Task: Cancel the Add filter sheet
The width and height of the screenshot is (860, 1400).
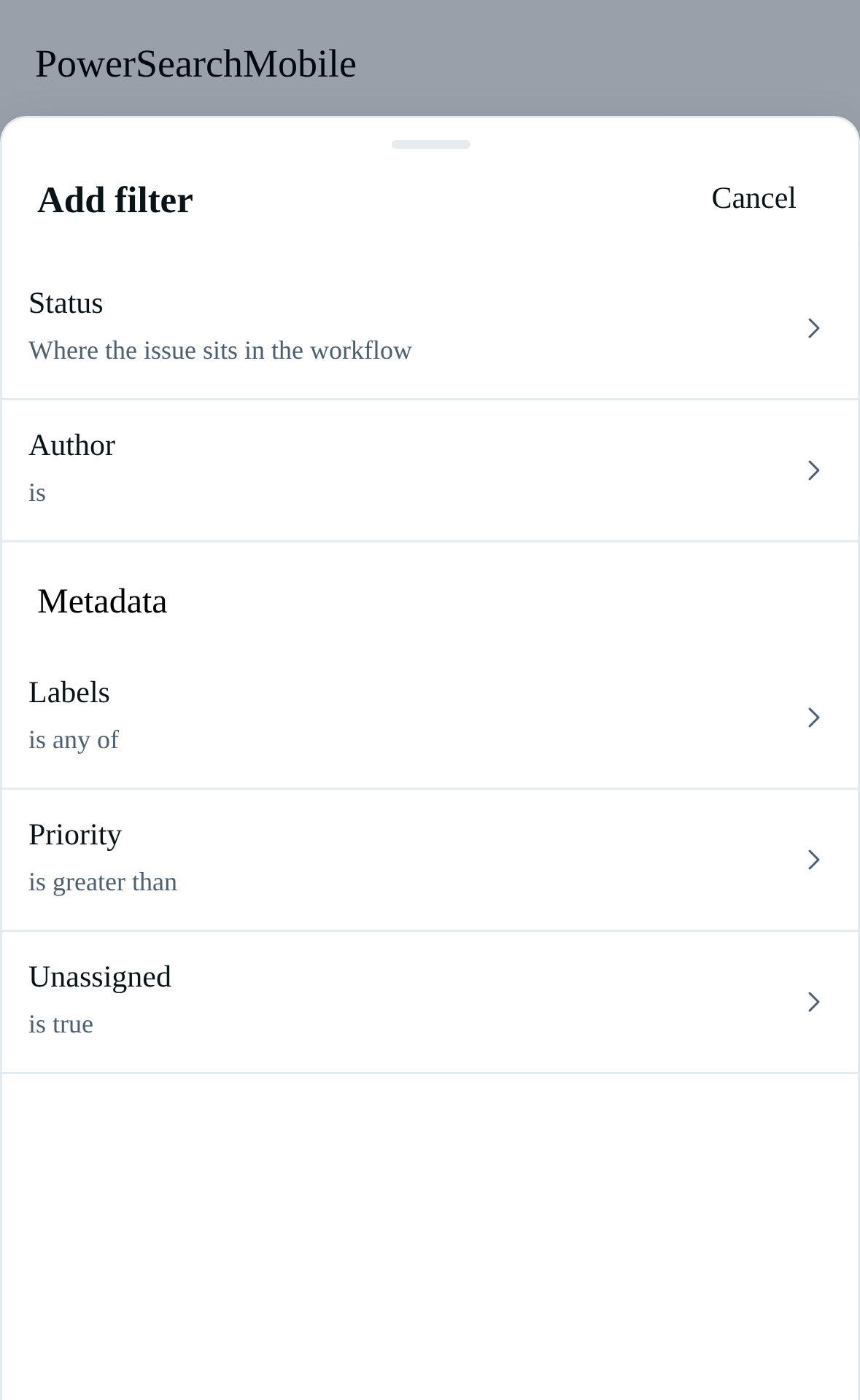Action: coord(754,198)
